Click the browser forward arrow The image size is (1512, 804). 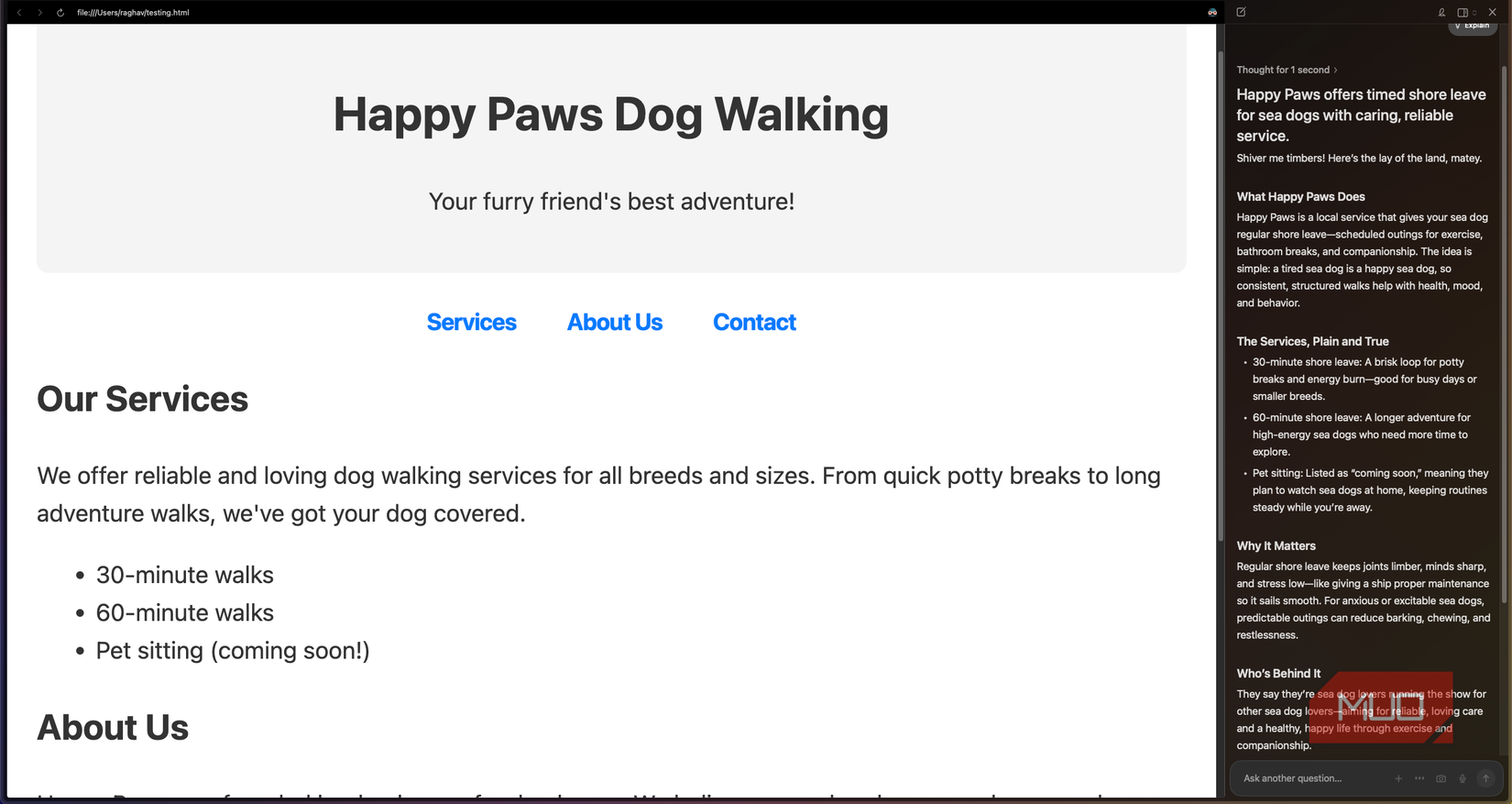[x=39, y=13]
